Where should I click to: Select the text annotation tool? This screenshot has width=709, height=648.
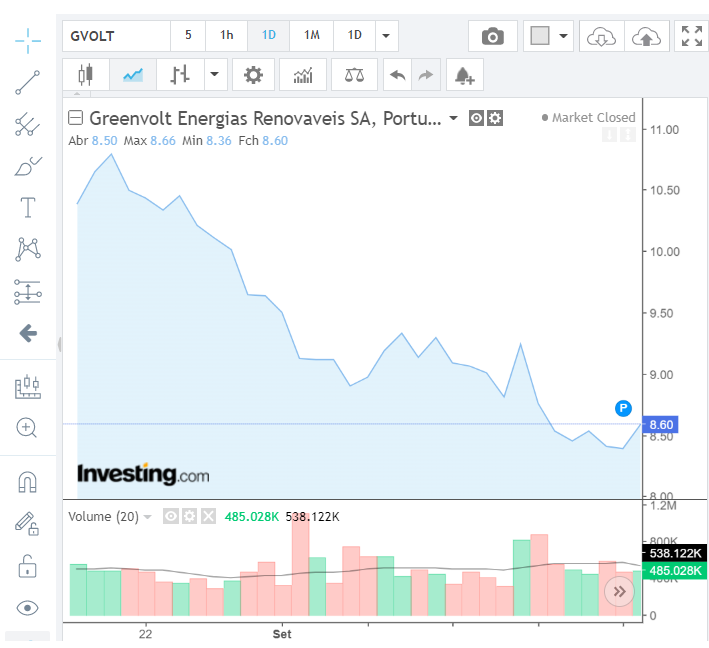coord(28,208)
